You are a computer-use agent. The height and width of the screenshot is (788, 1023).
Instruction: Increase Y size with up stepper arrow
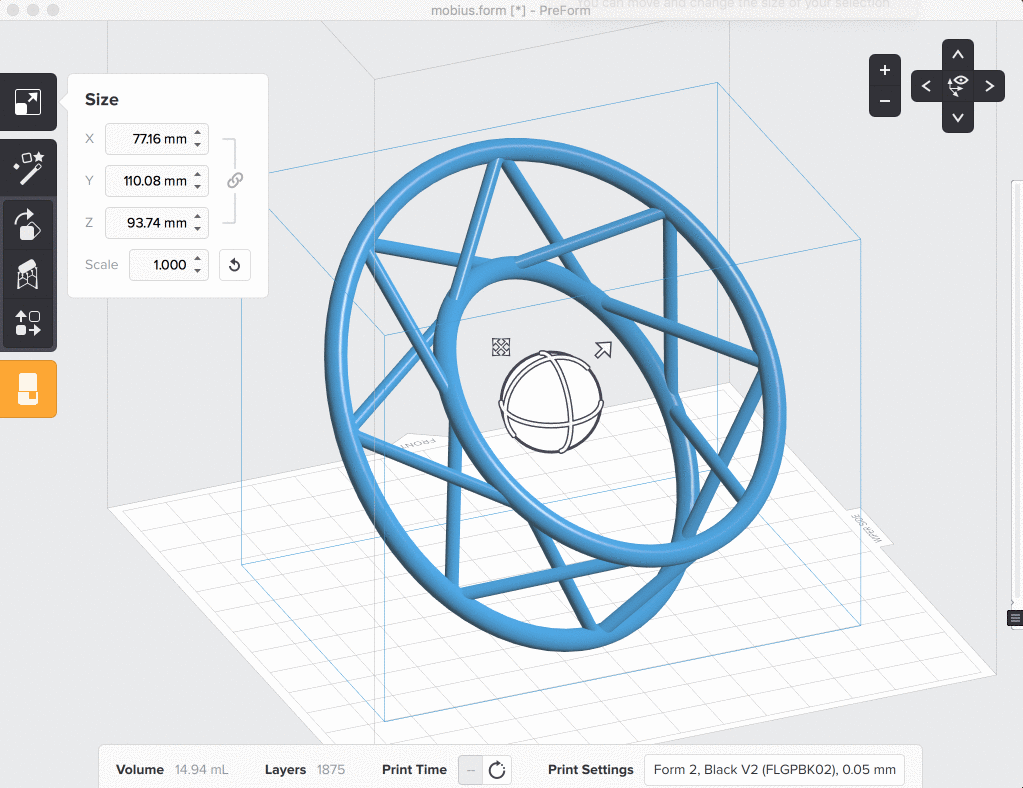(198, 175)
